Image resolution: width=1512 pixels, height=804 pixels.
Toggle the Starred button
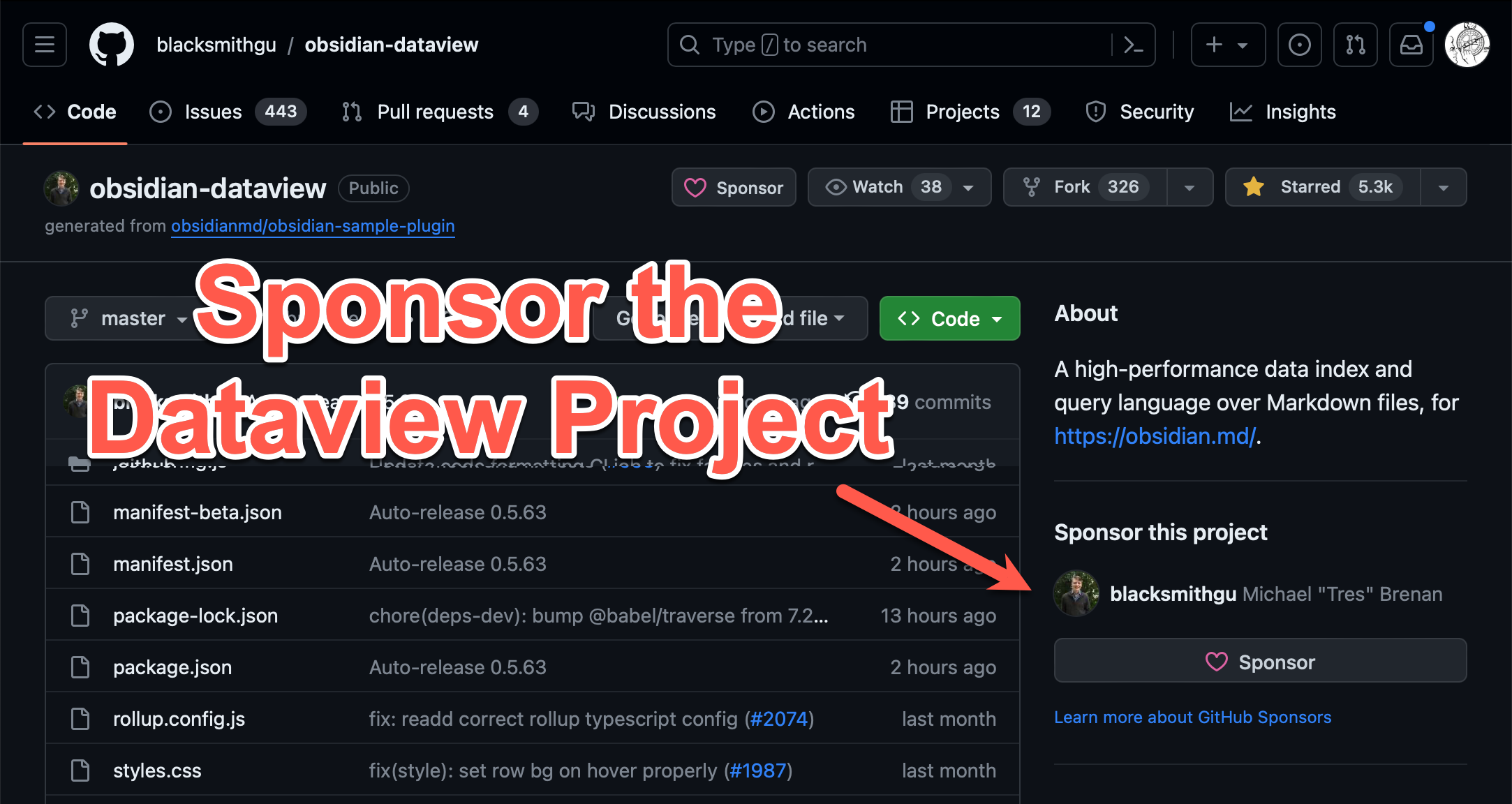(x=1323, y=187)
